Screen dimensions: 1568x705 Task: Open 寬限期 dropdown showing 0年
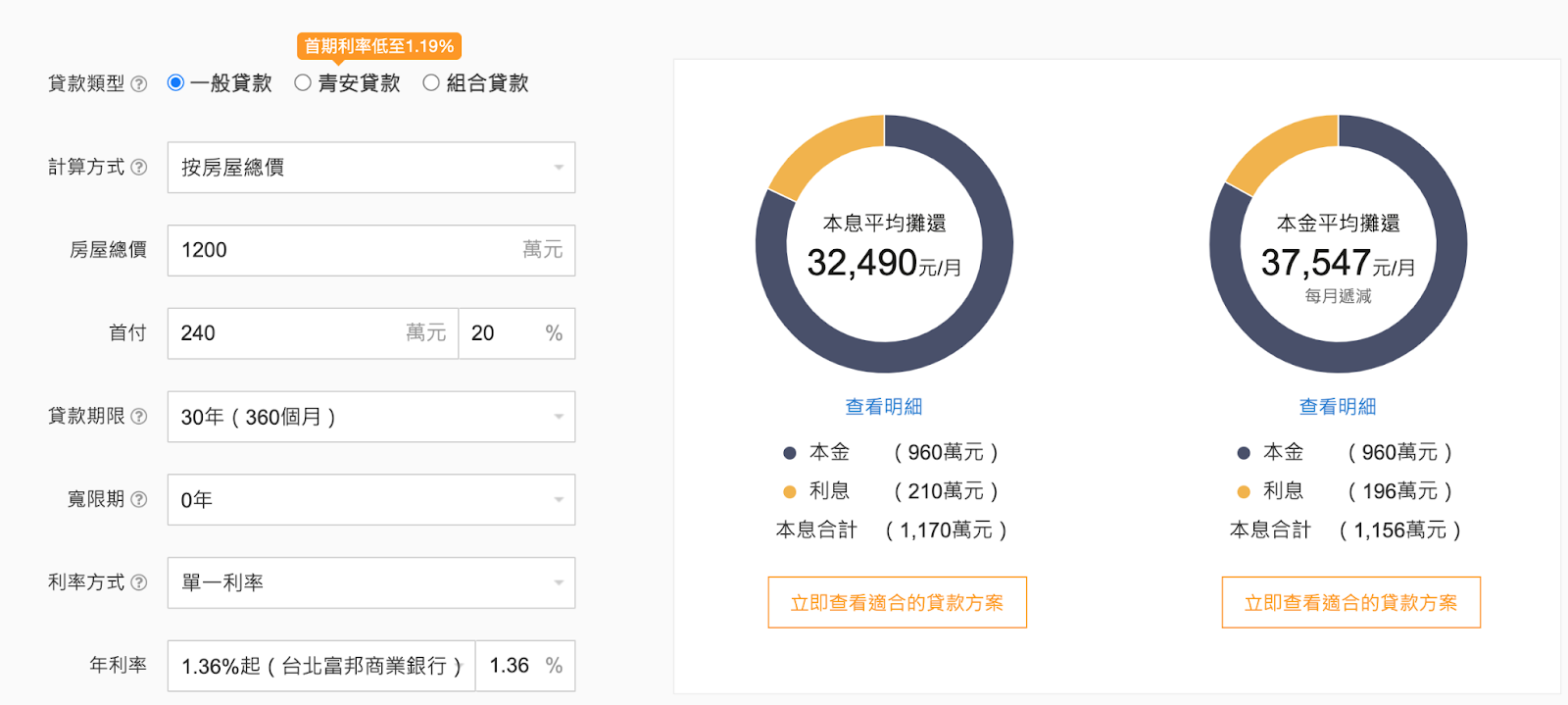pyautogui.click(x=371, y=500)
